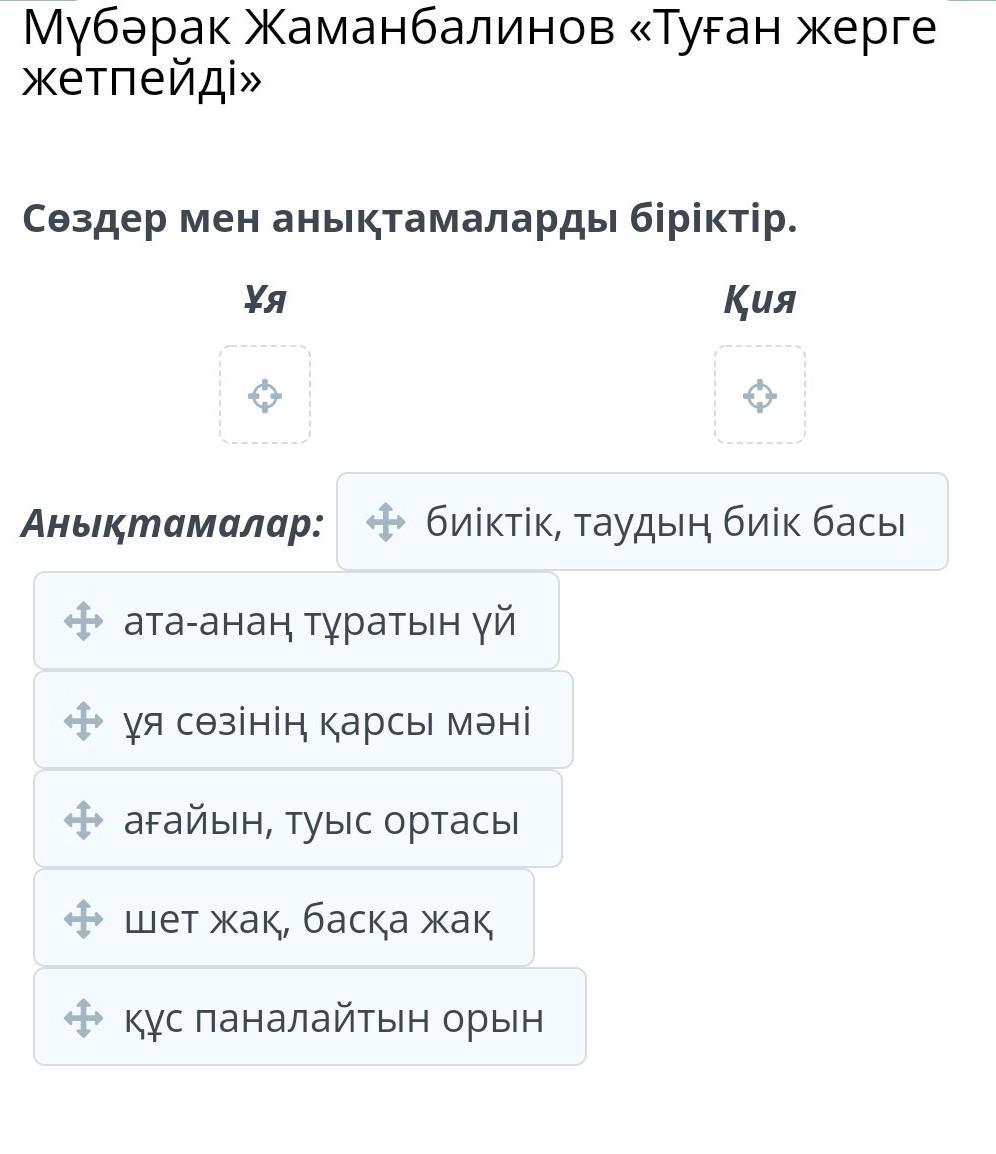Click move handle of 'ағайын, туыс ортасы'
This screenshot has width=996, height=1154.
pyautogui.click(x=83, y=819)
